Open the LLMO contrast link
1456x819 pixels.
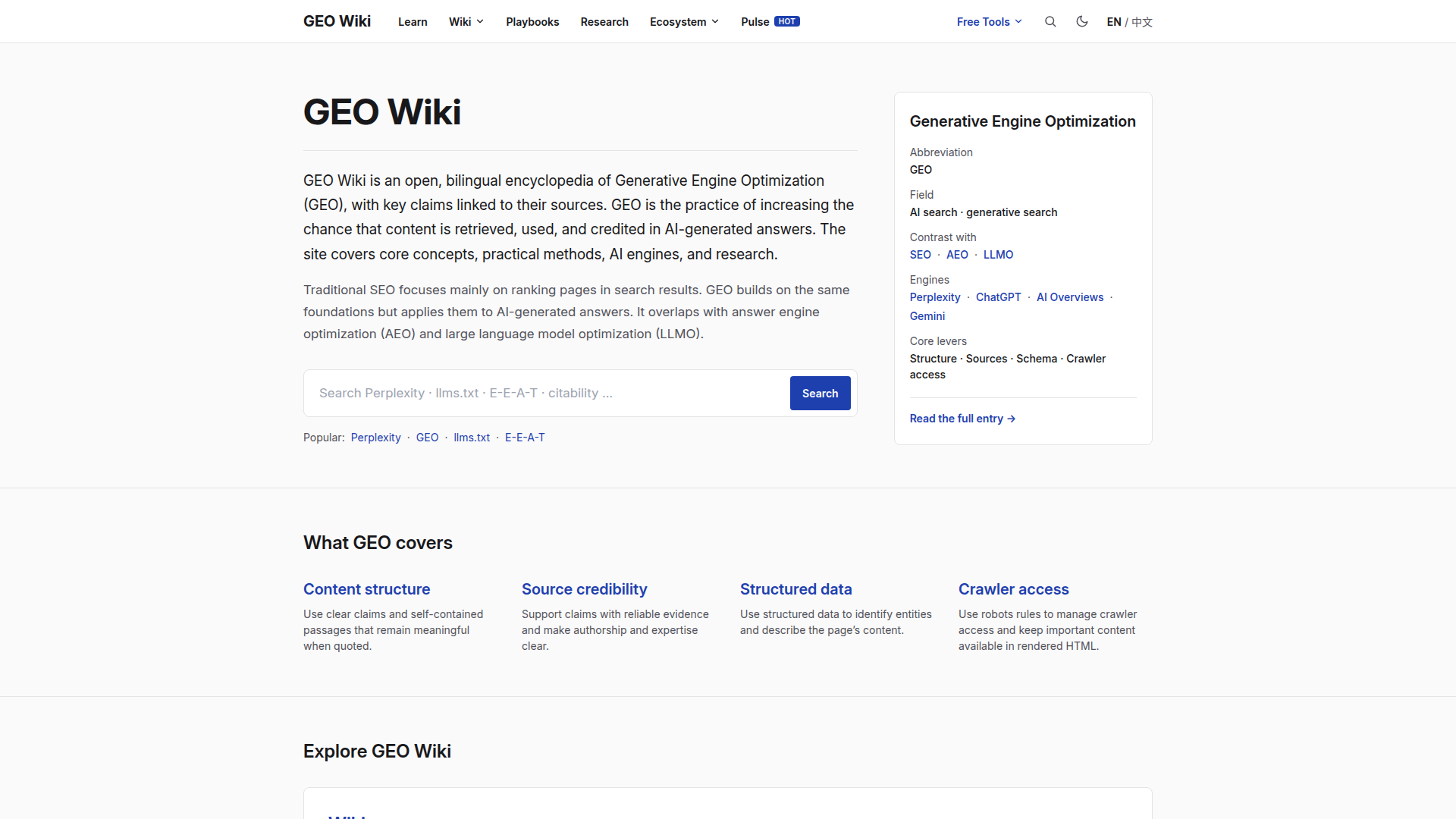point(998,255)
